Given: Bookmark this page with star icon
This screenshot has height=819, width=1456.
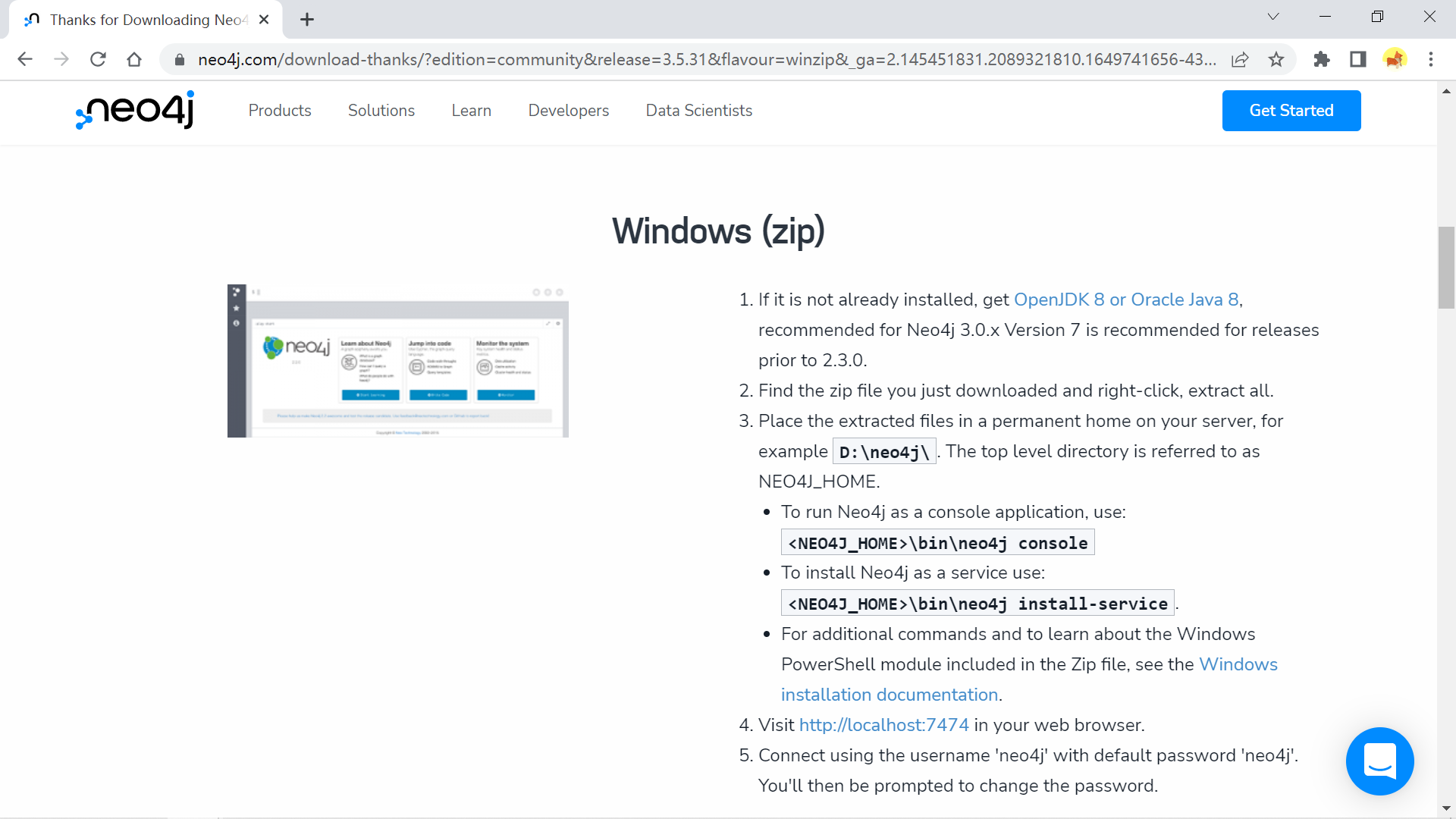Looking at the screenshot, I should pos(1276,59).
